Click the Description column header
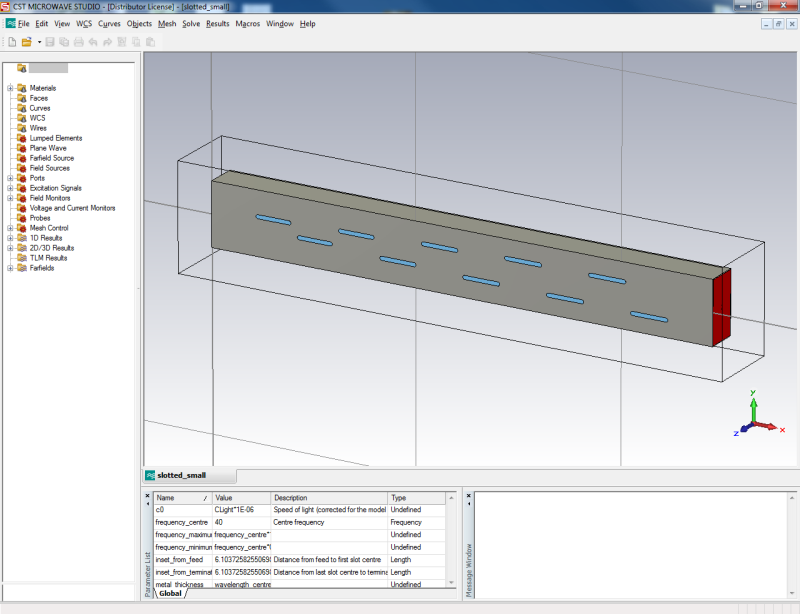 click(x=329, y=498)
